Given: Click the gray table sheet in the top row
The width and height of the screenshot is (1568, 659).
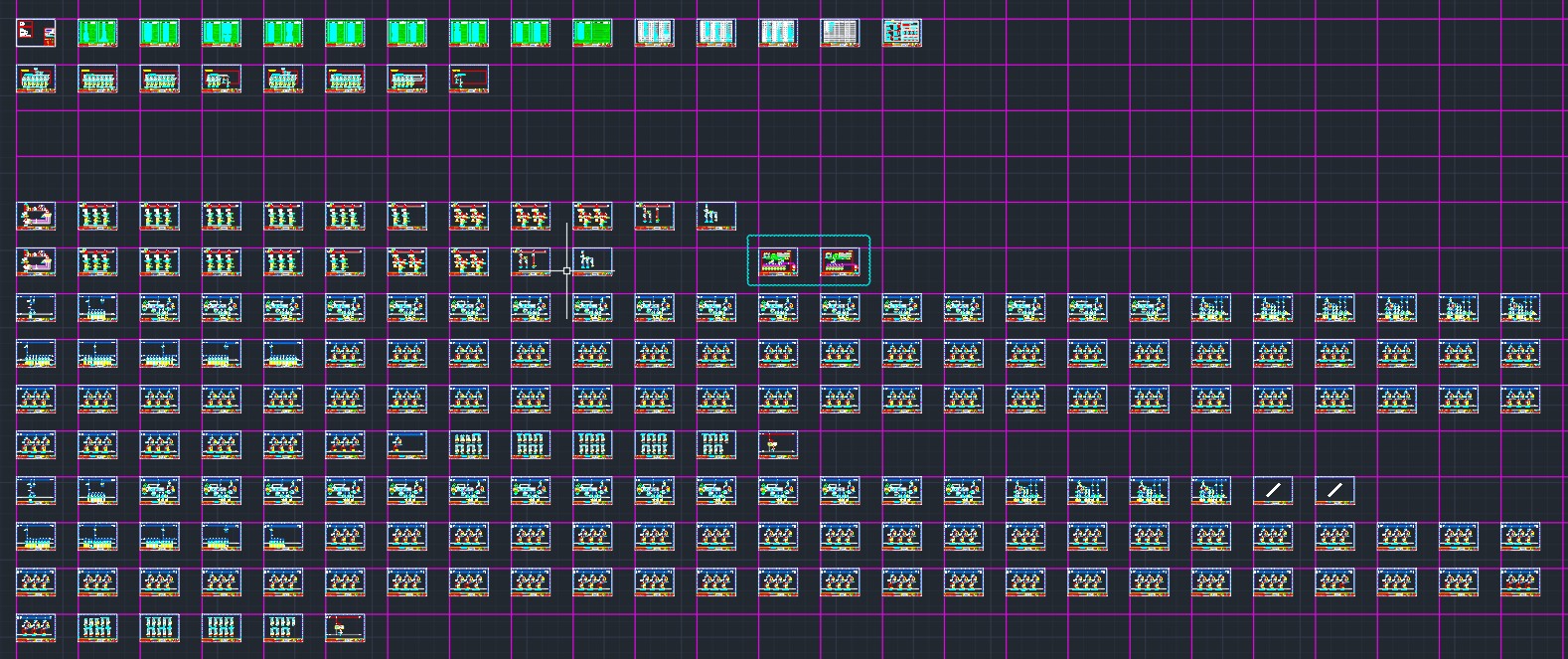Looking at the screenshot, I should coord(840,33).
